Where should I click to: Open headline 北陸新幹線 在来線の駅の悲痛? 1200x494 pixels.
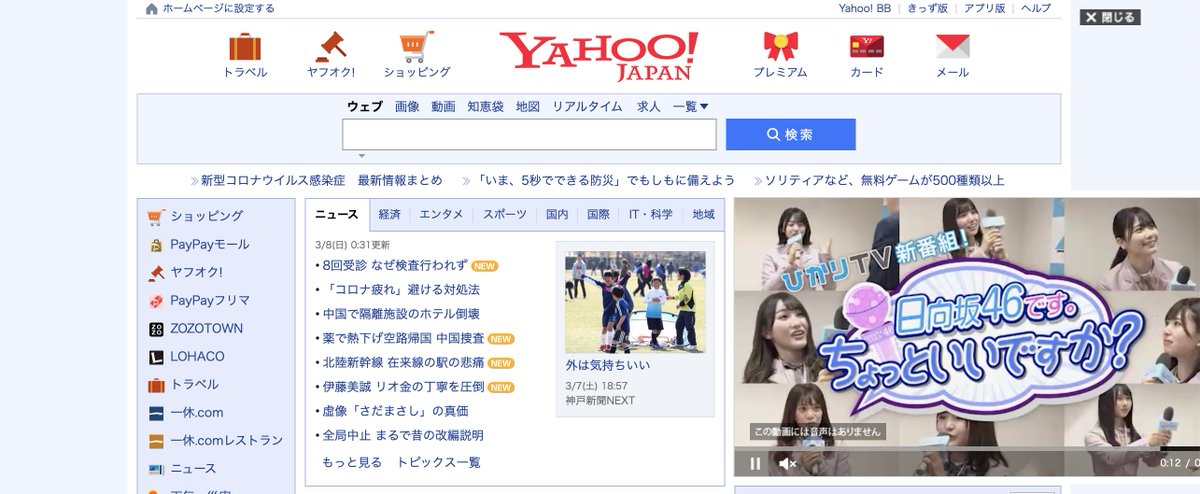[402, 362]
